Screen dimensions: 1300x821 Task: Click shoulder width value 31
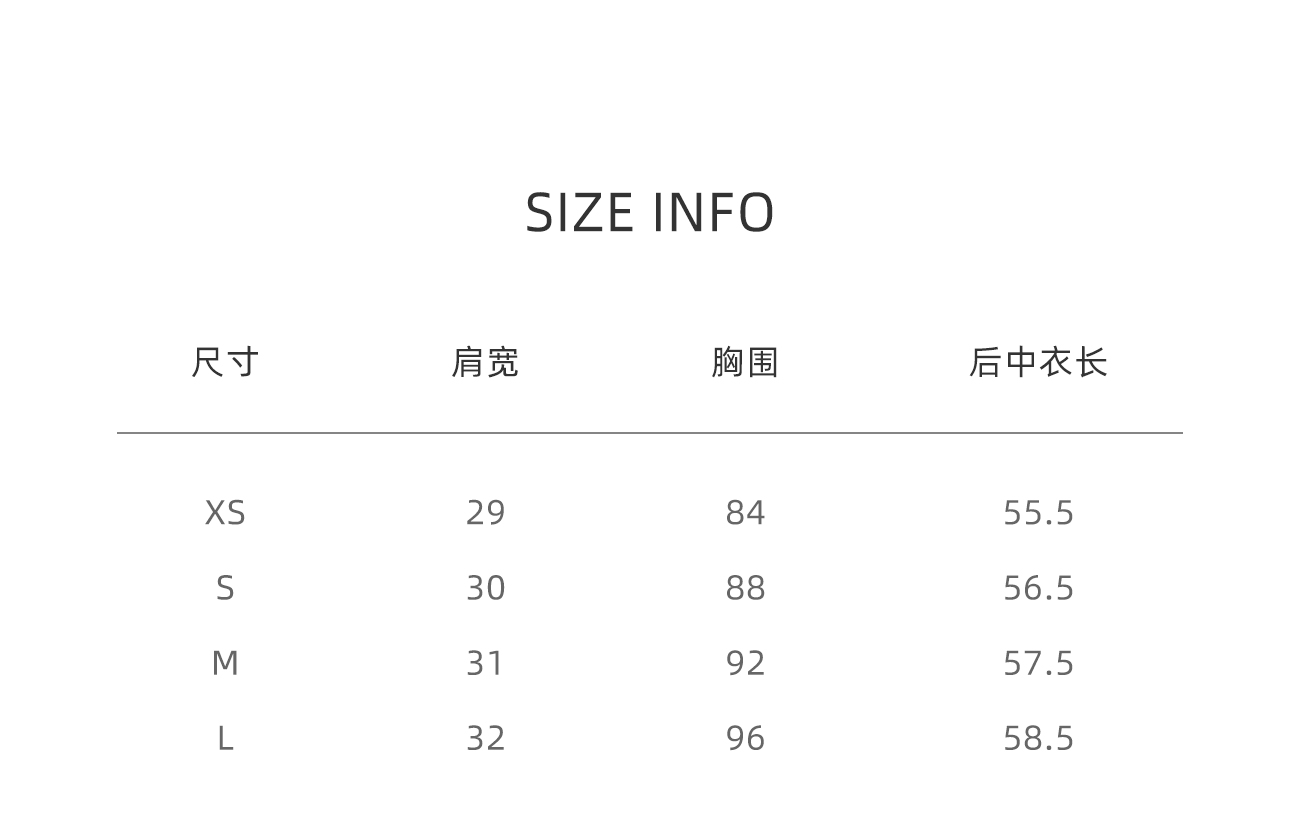(x=485, y=663)
